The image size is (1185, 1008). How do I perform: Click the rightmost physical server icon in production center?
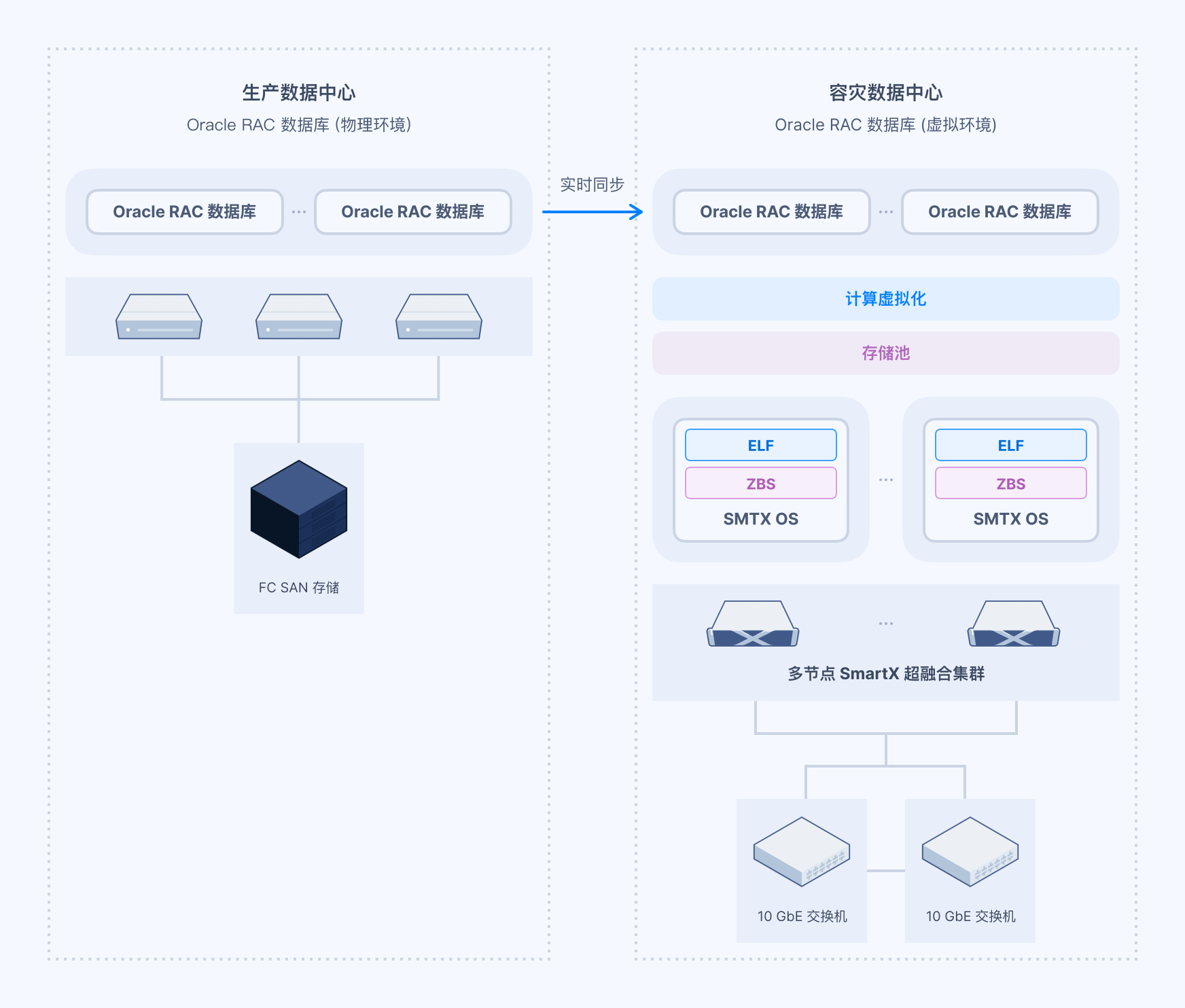[439, 317]
